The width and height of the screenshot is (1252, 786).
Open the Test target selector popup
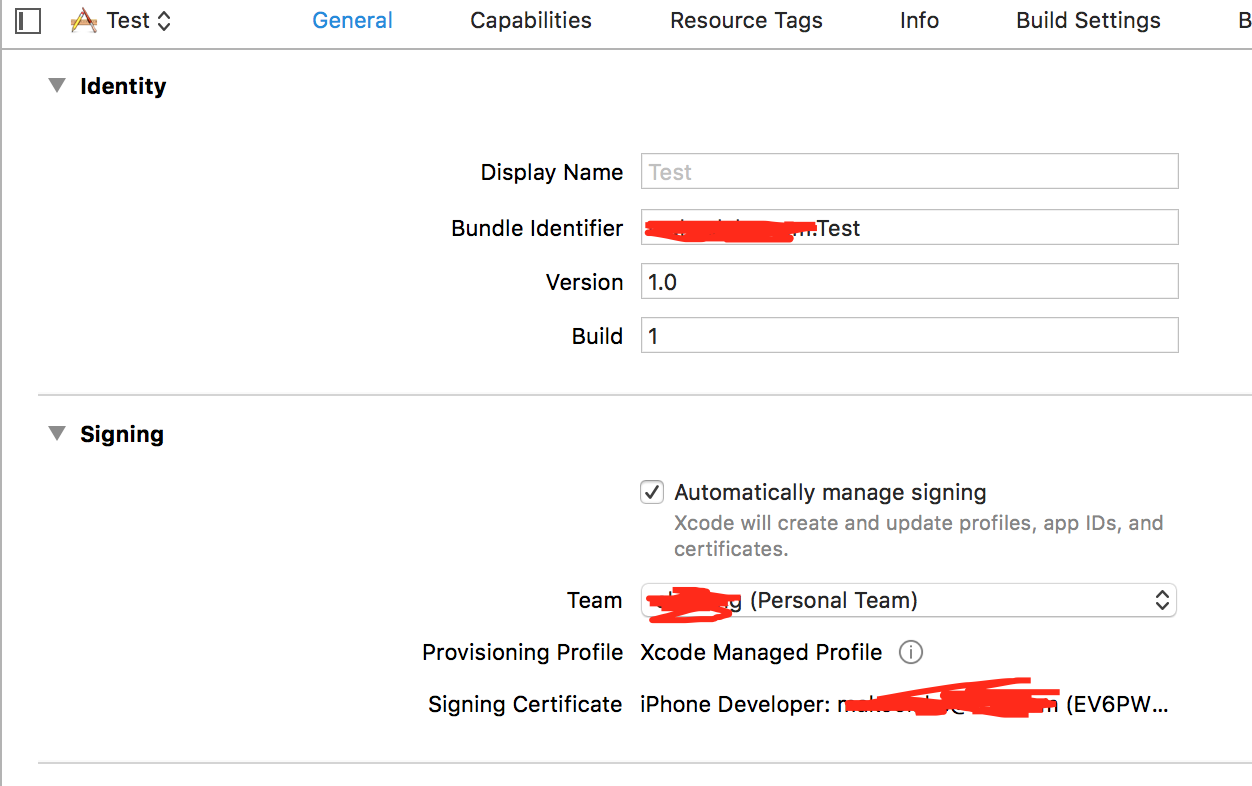pos(138,20)
